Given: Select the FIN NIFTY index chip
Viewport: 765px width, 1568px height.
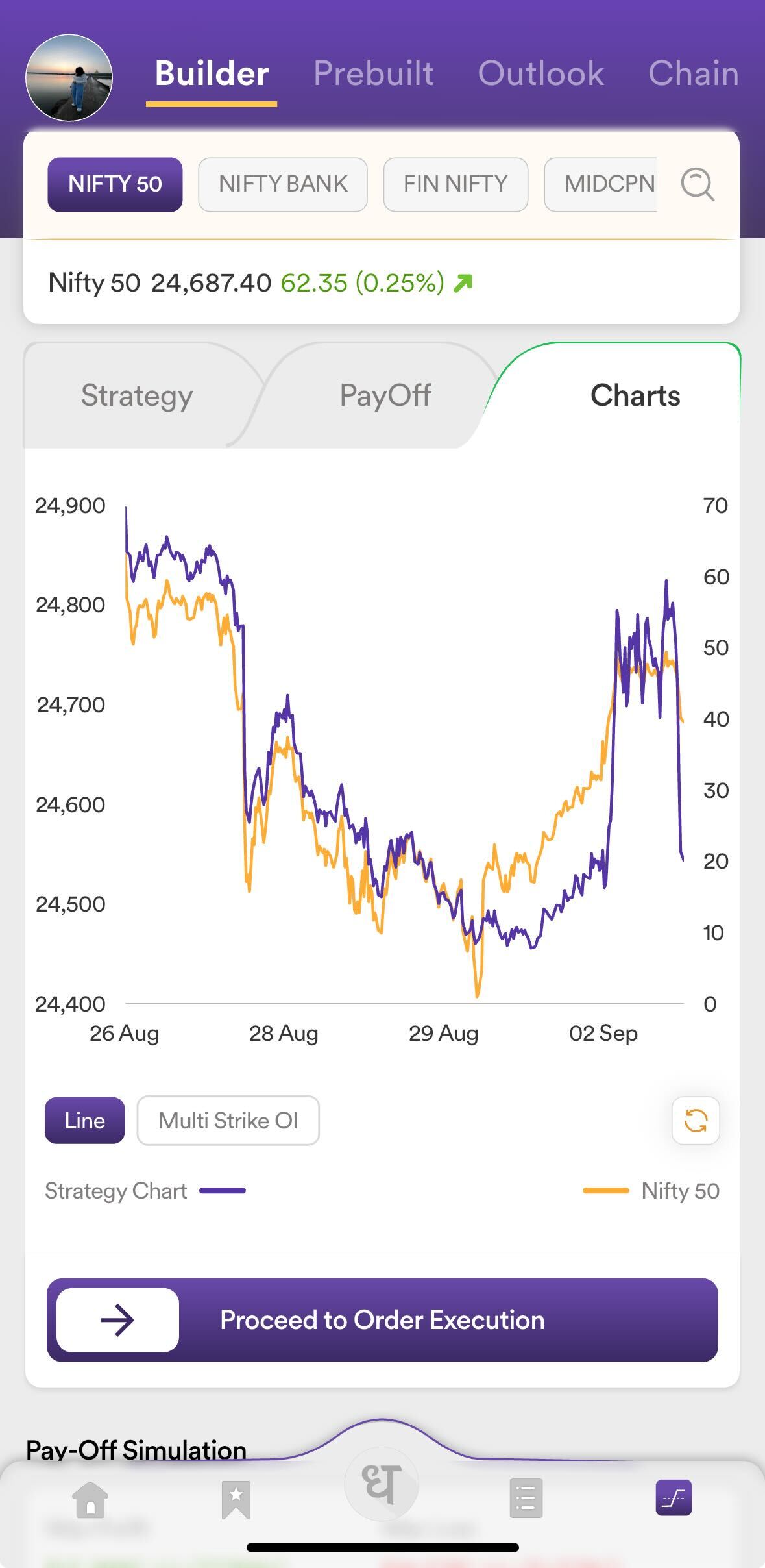Looking at the screenshot, I should pyautogui.click(x=455, y=184).
